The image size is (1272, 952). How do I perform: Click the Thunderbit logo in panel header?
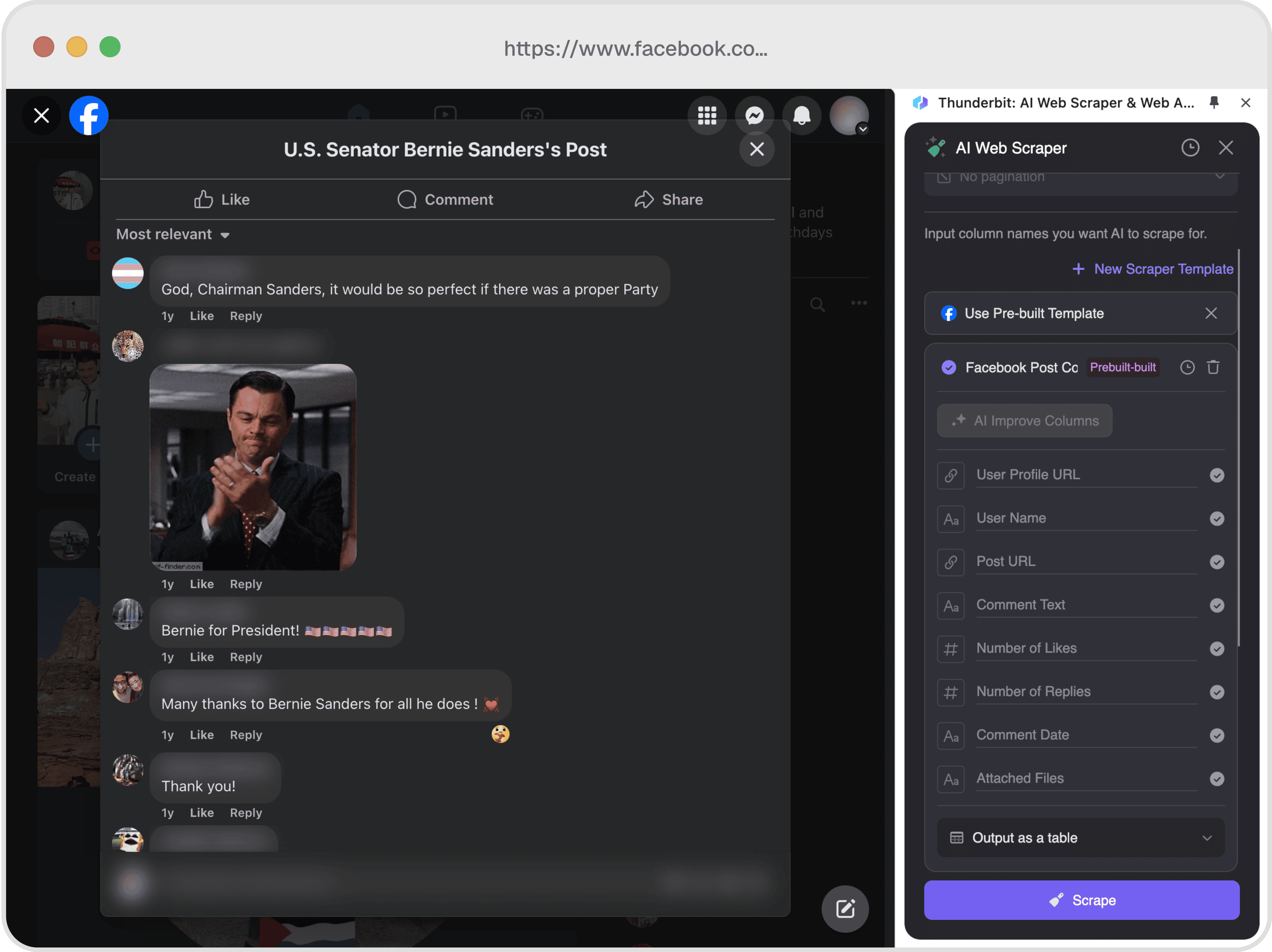click(x=920, y=102)
